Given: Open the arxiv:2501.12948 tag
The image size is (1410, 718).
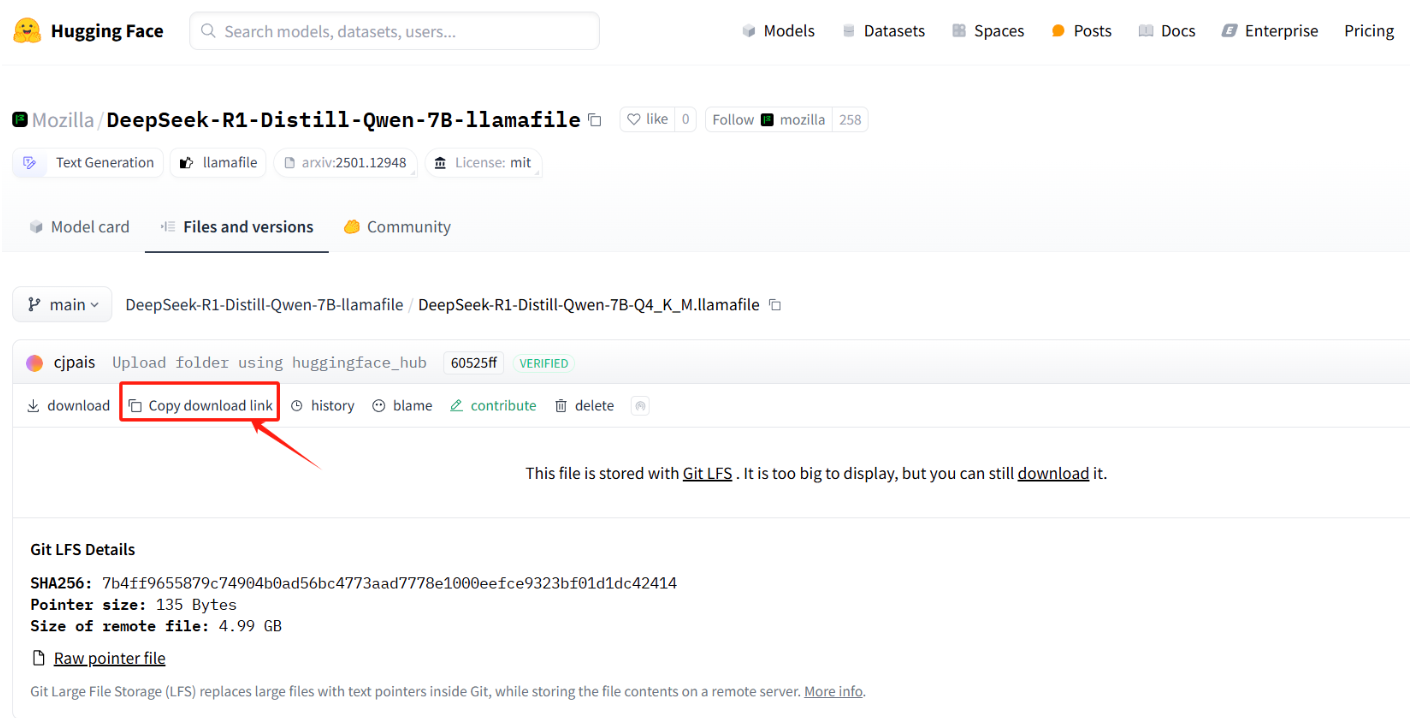Looking at the screenshot, I should coord(346,163).
